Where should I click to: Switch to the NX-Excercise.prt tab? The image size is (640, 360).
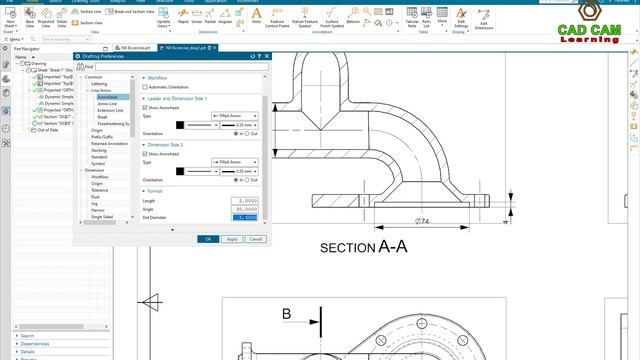pyautogui.click(x=133, y=48)
